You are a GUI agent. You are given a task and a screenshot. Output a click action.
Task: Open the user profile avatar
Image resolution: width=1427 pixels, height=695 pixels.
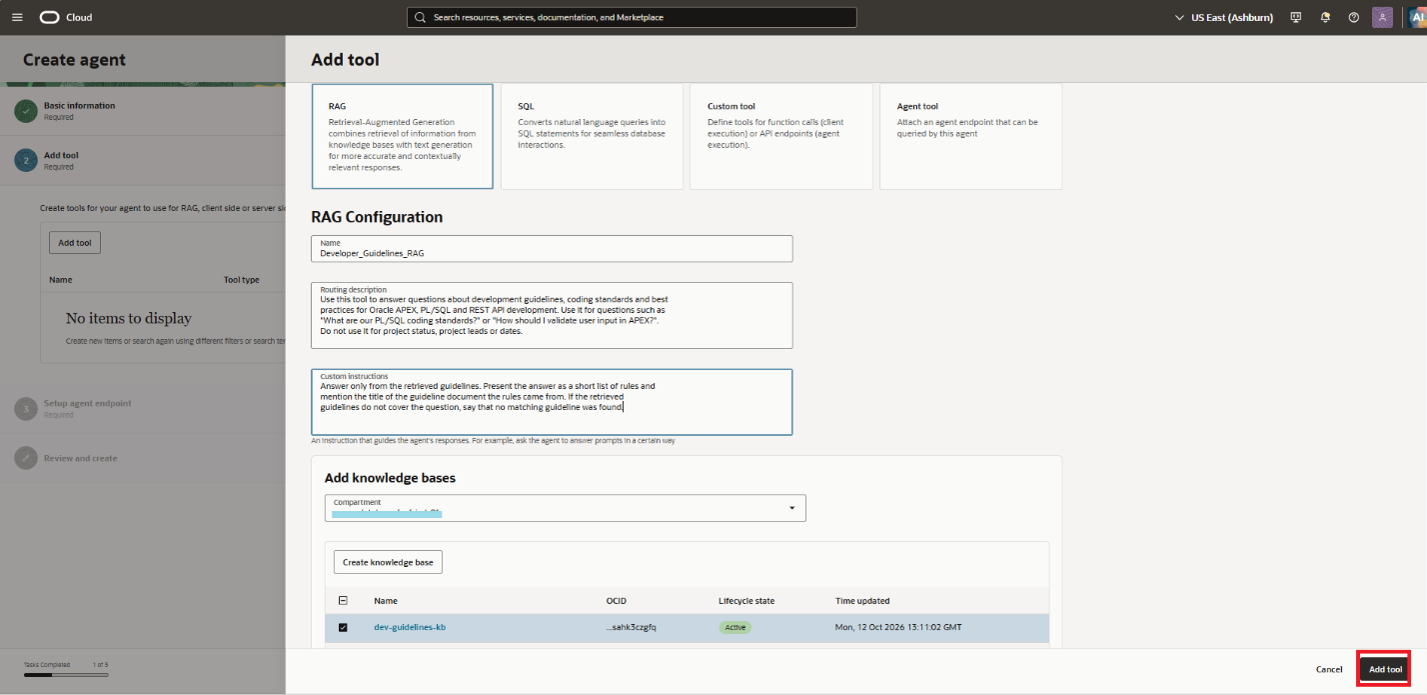point(1382,17)
